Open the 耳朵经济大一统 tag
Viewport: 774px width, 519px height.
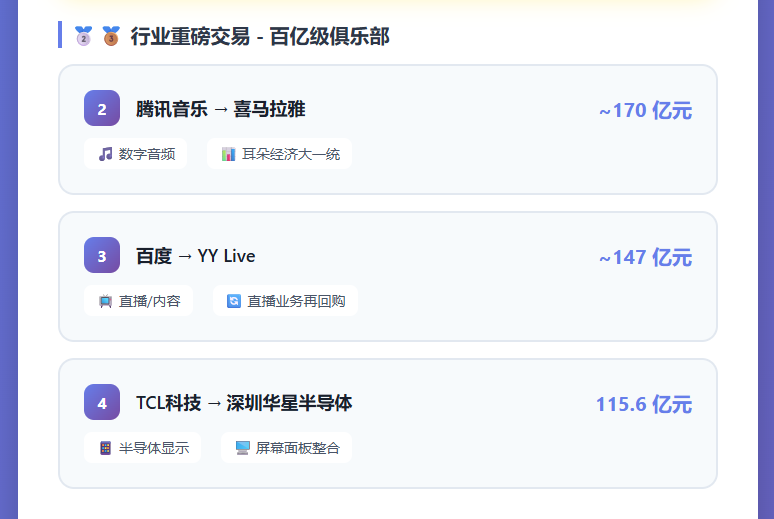(279, 154)
